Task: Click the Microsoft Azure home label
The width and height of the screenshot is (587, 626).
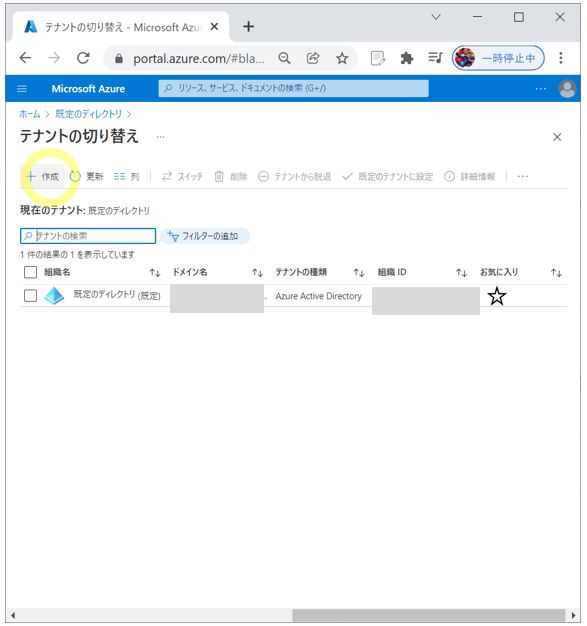Action: (88, 89)
